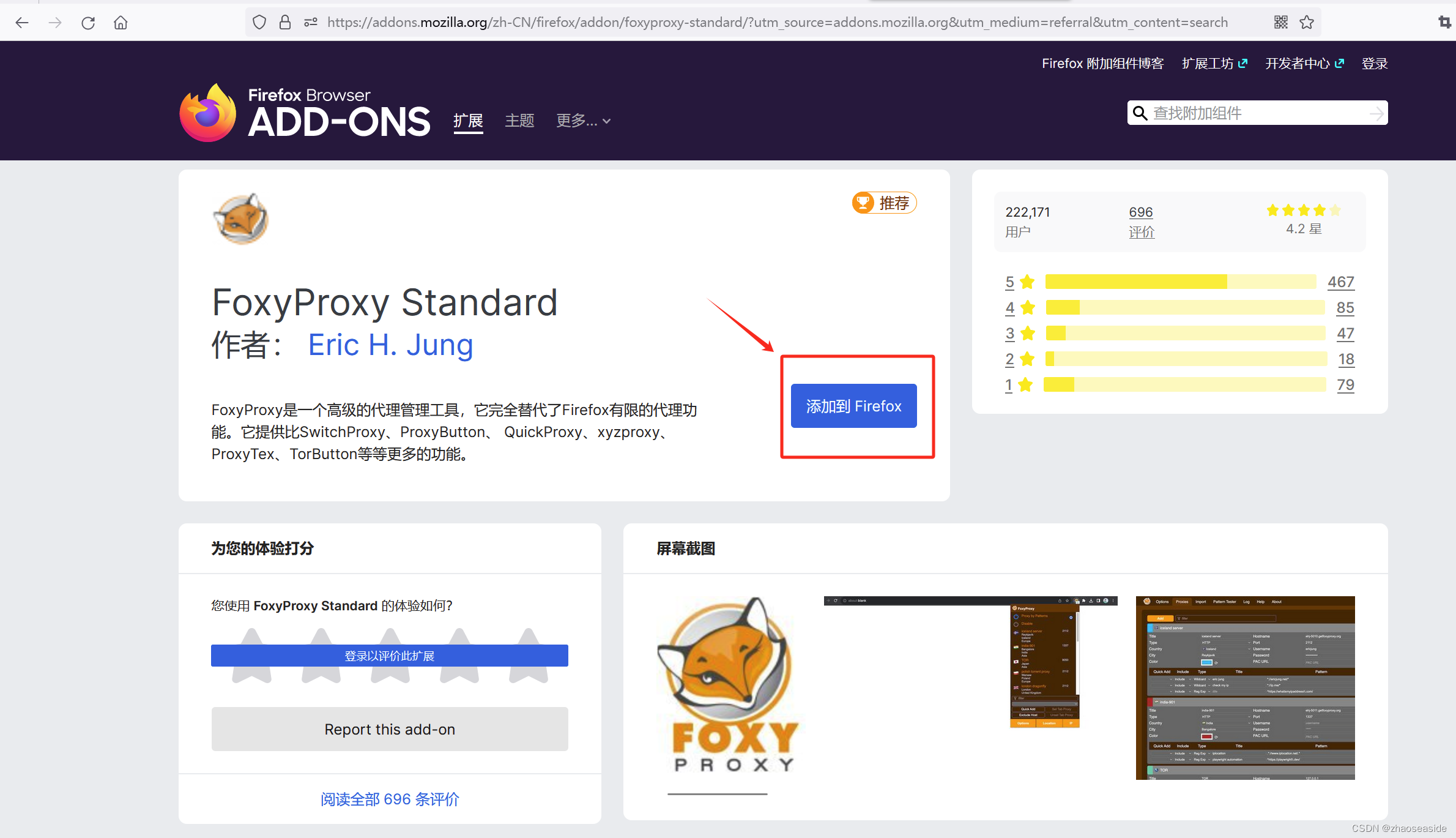The image size is (1456, 838).
Task: Open the 696 评价 reviews link
Action: click(1141, 222)
